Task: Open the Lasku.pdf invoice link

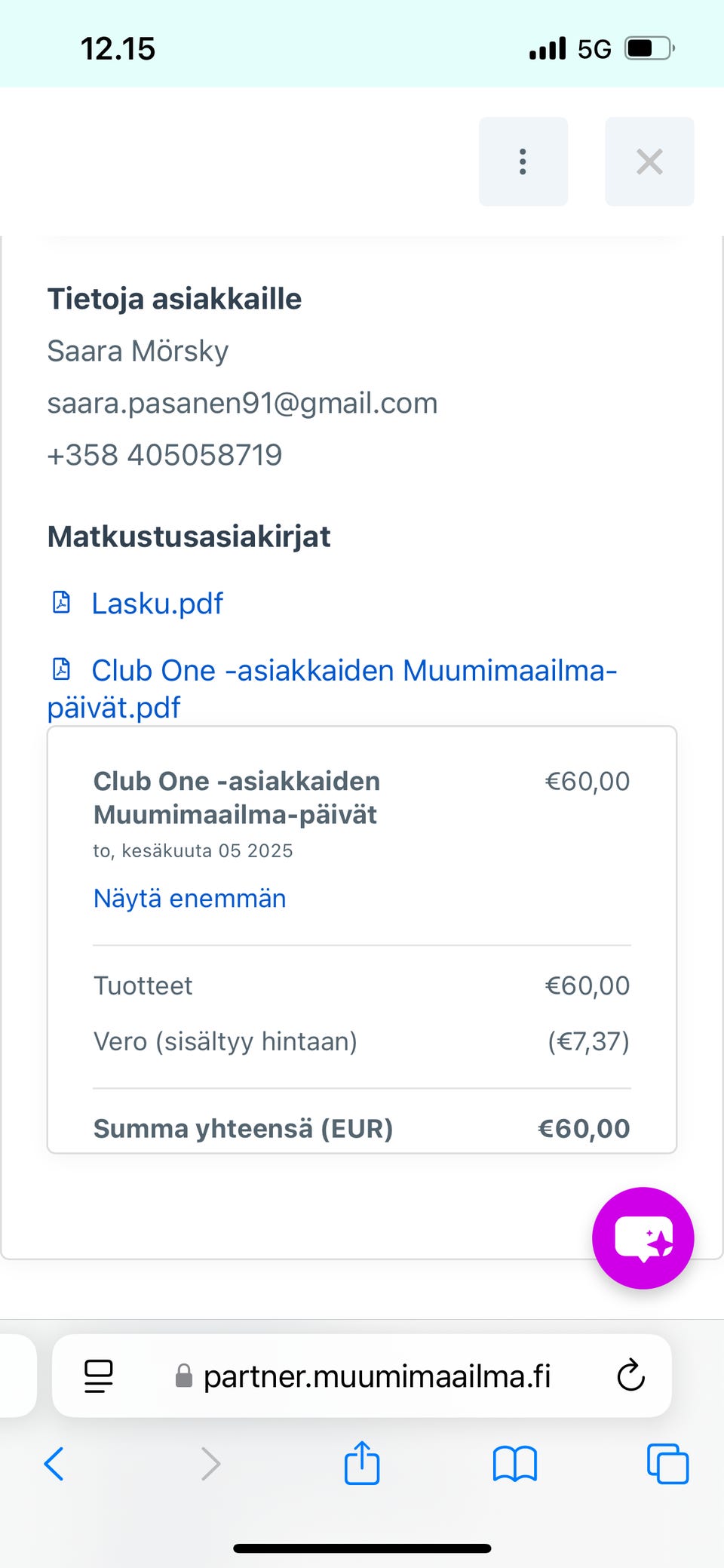Action: point(157,604)
